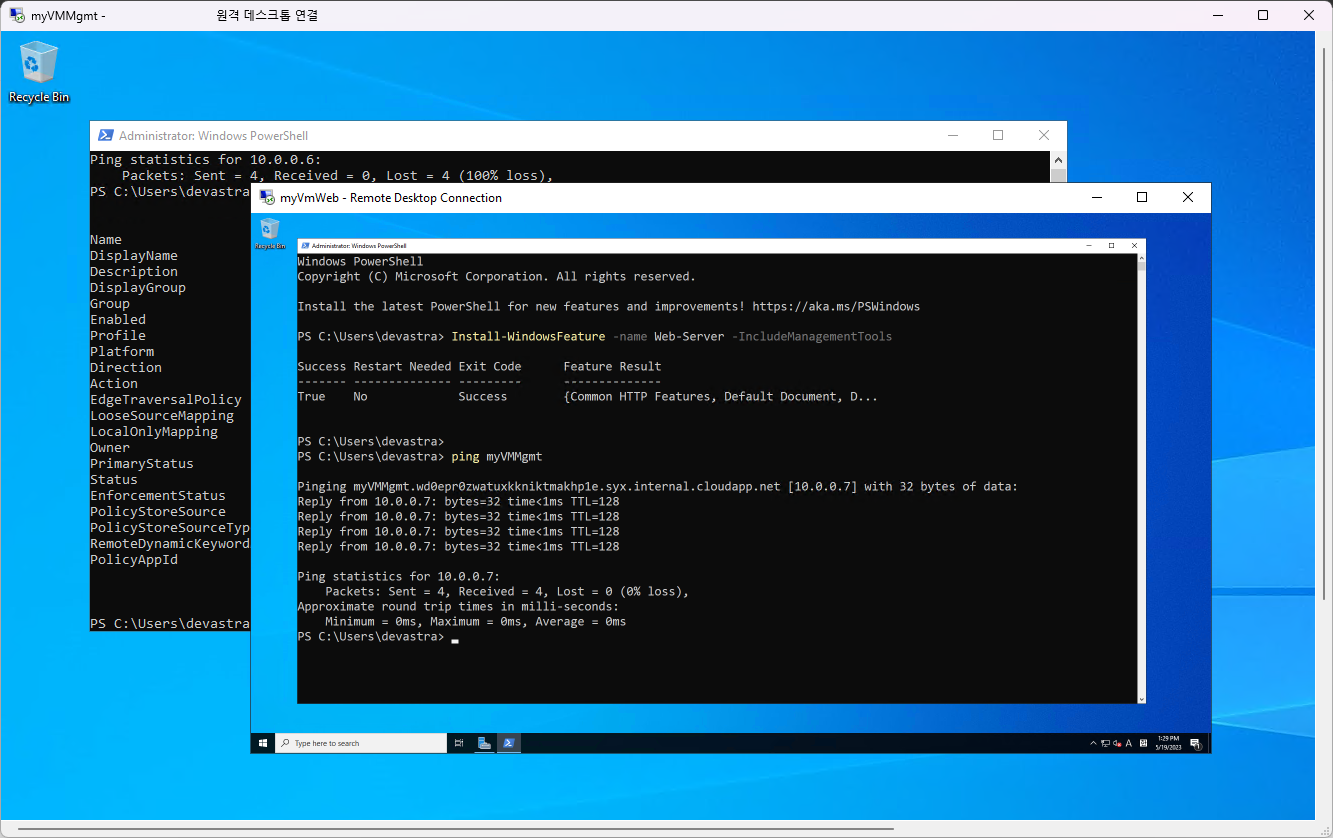Image resolution: width=1333 pixels, height=838 pixels.
Task: Close the inner myVmWeb PowerShell window
Action: 1134,245
